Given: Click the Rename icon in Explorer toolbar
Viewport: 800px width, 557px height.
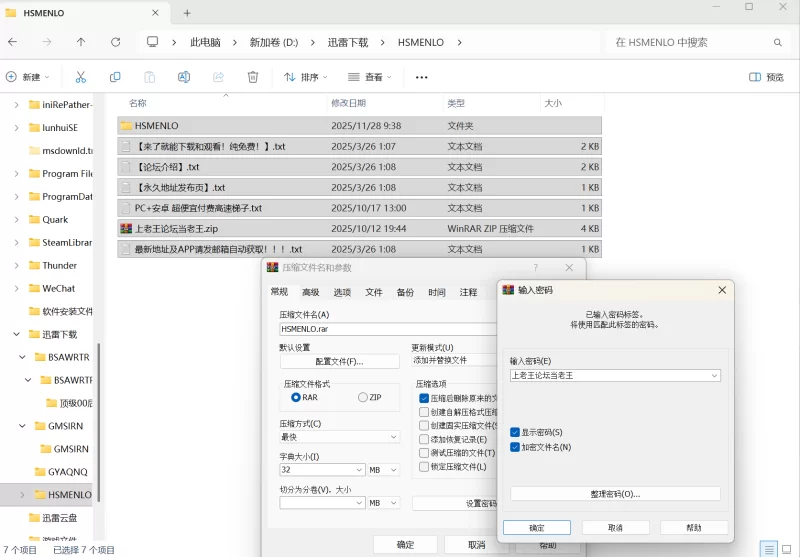Looking at the screenshot, I should (184, 77).
